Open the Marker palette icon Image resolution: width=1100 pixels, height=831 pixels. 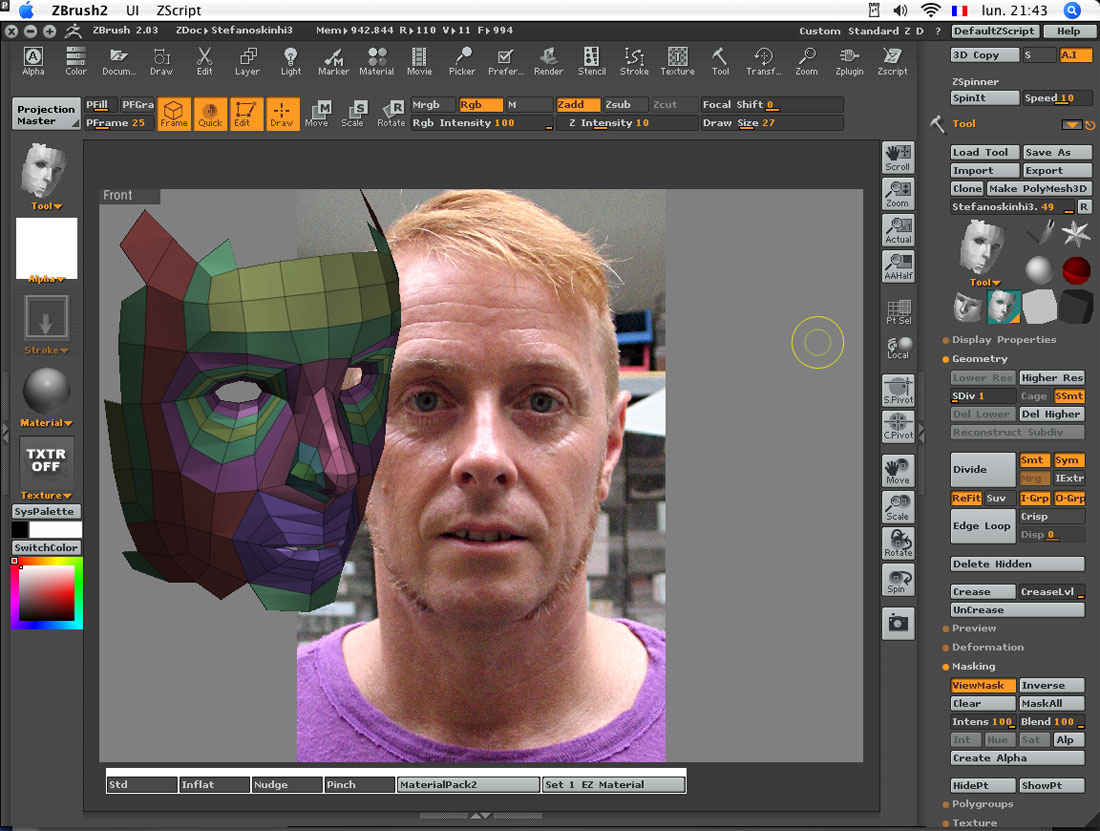[x=333, y=61]
